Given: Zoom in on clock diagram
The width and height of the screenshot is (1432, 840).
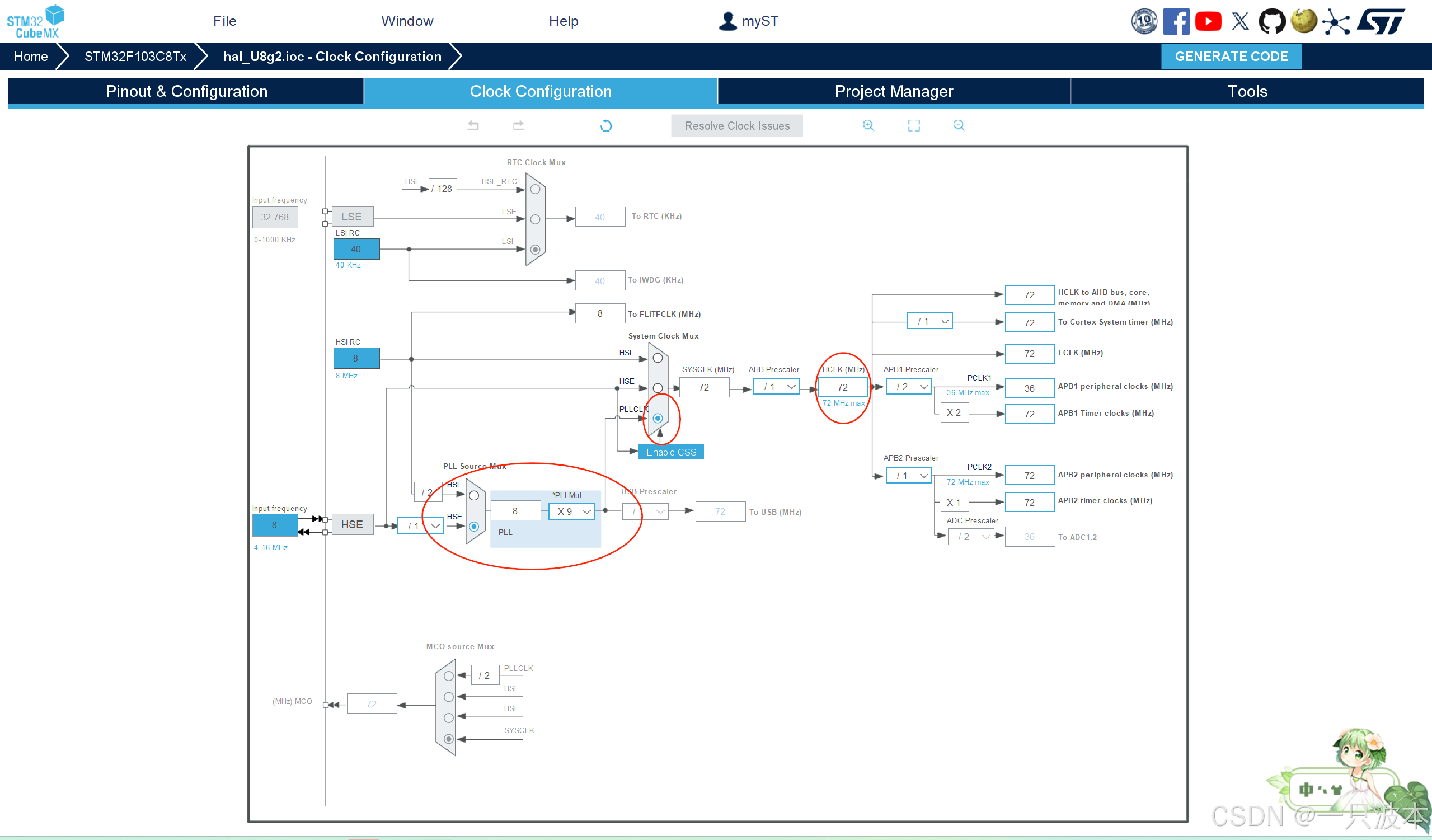Looking at the screenshot, I should point(868,125).
